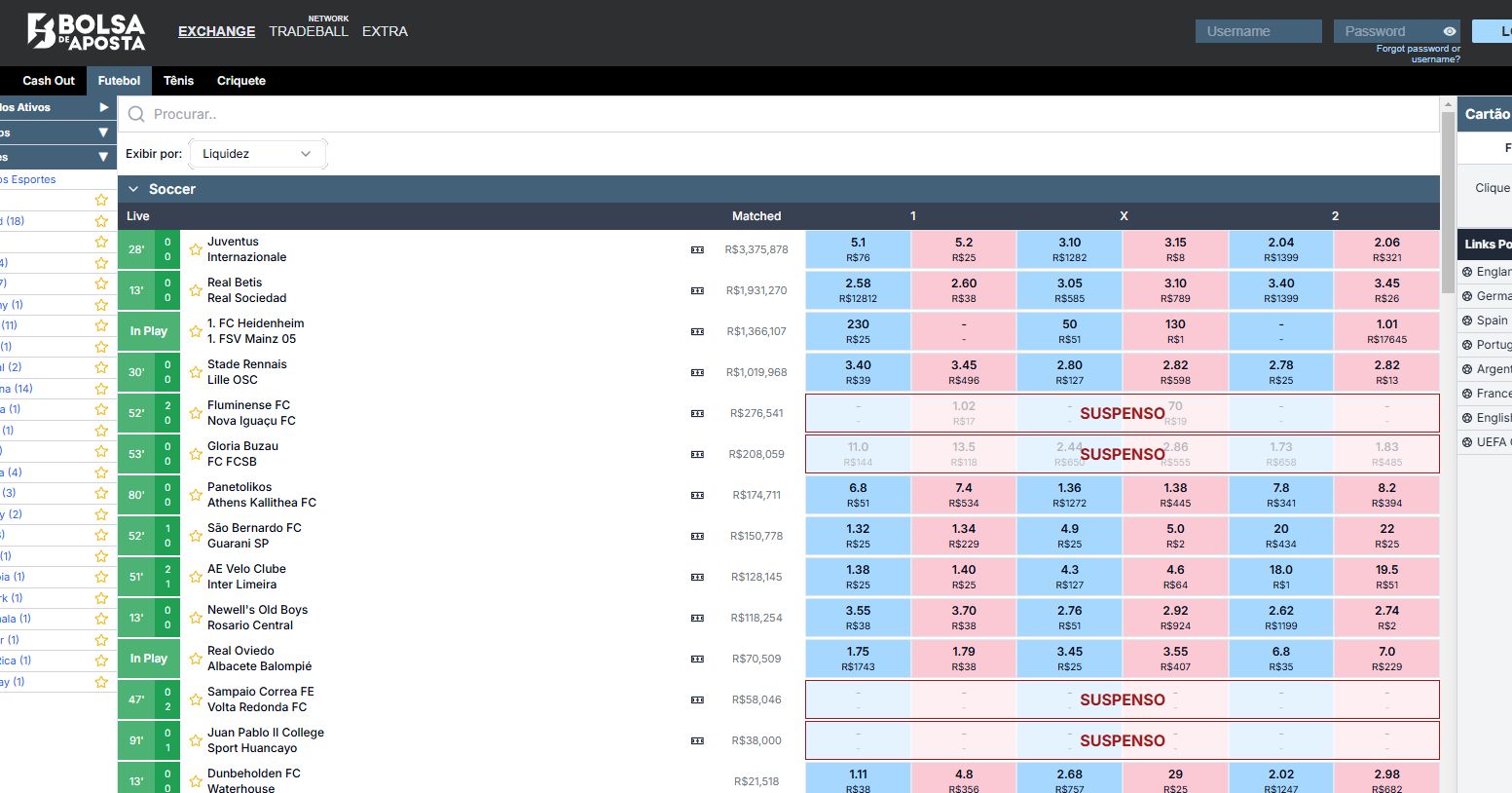Toggle password visibility eye icon
The image size is (1512, 793).
(x=1450, y=31)
